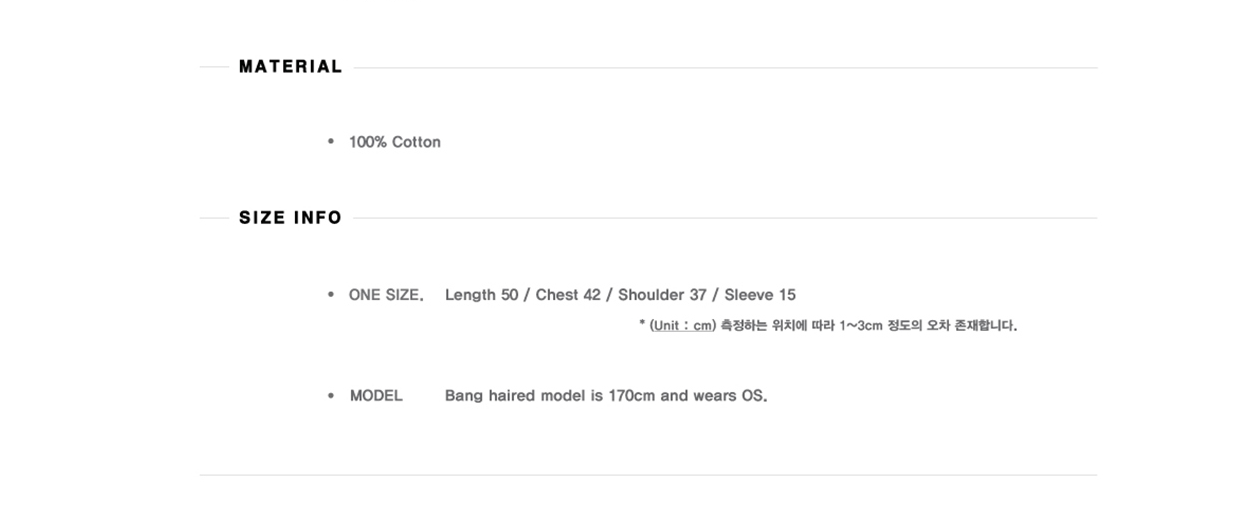Click the ONE SIZE. label

[x=386, y=295]
